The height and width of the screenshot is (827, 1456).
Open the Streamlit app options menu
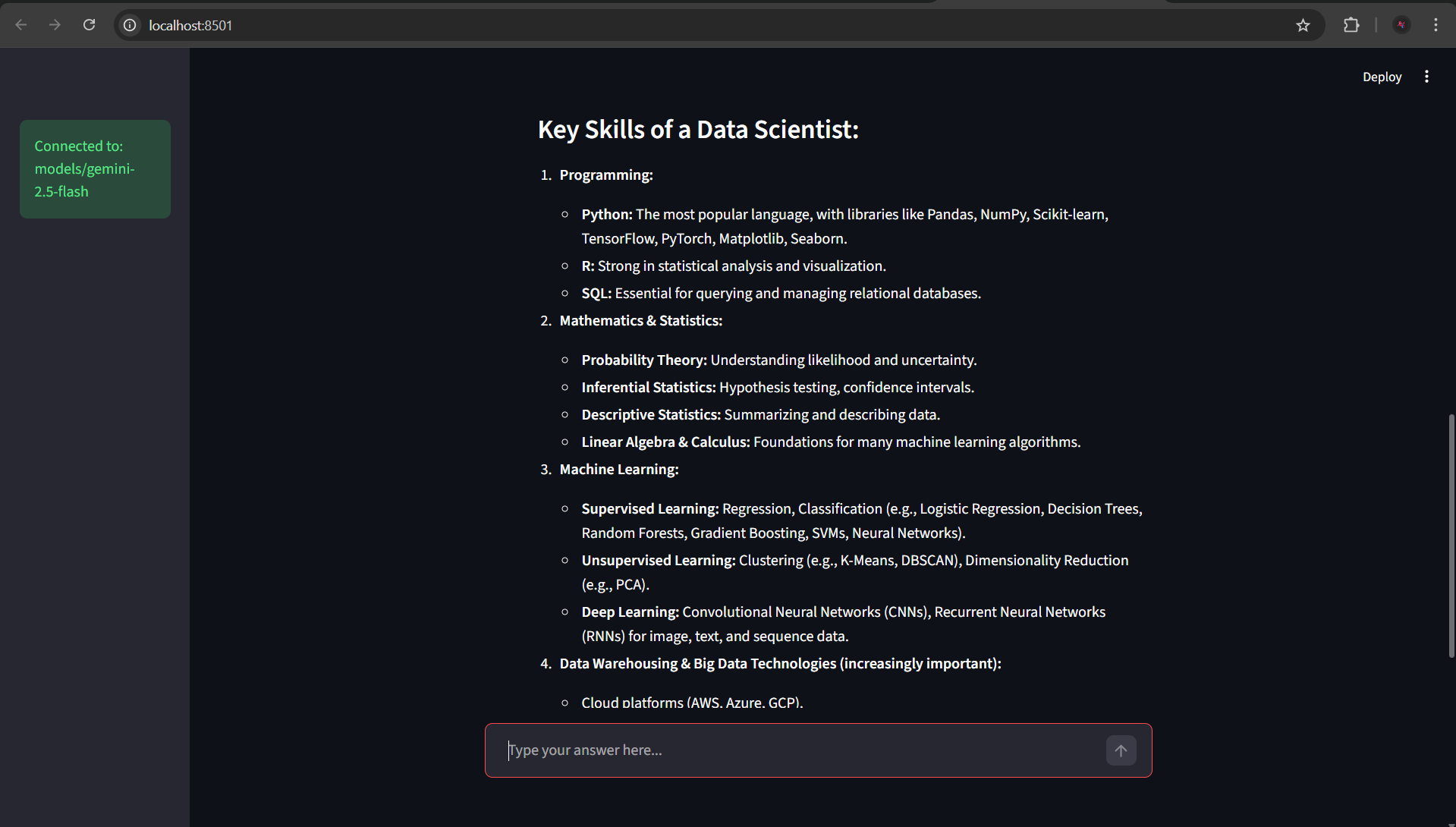click(1426, 77)
